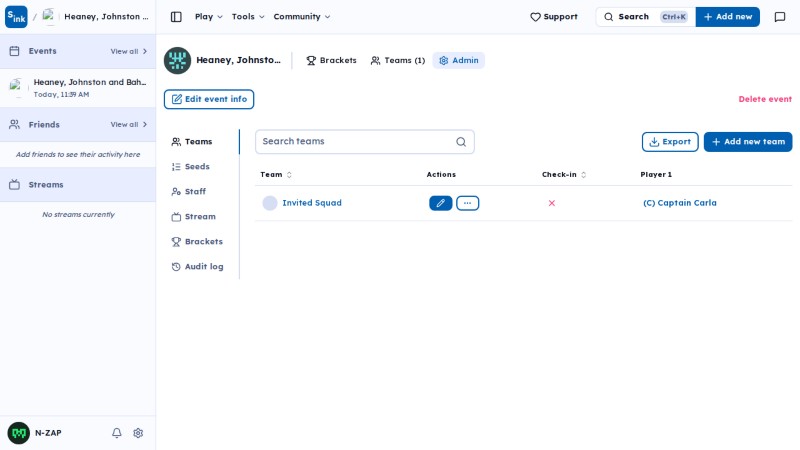800x450 pixels.
Task: Sort teams by Check-in column
Action: tap(564, 174)
